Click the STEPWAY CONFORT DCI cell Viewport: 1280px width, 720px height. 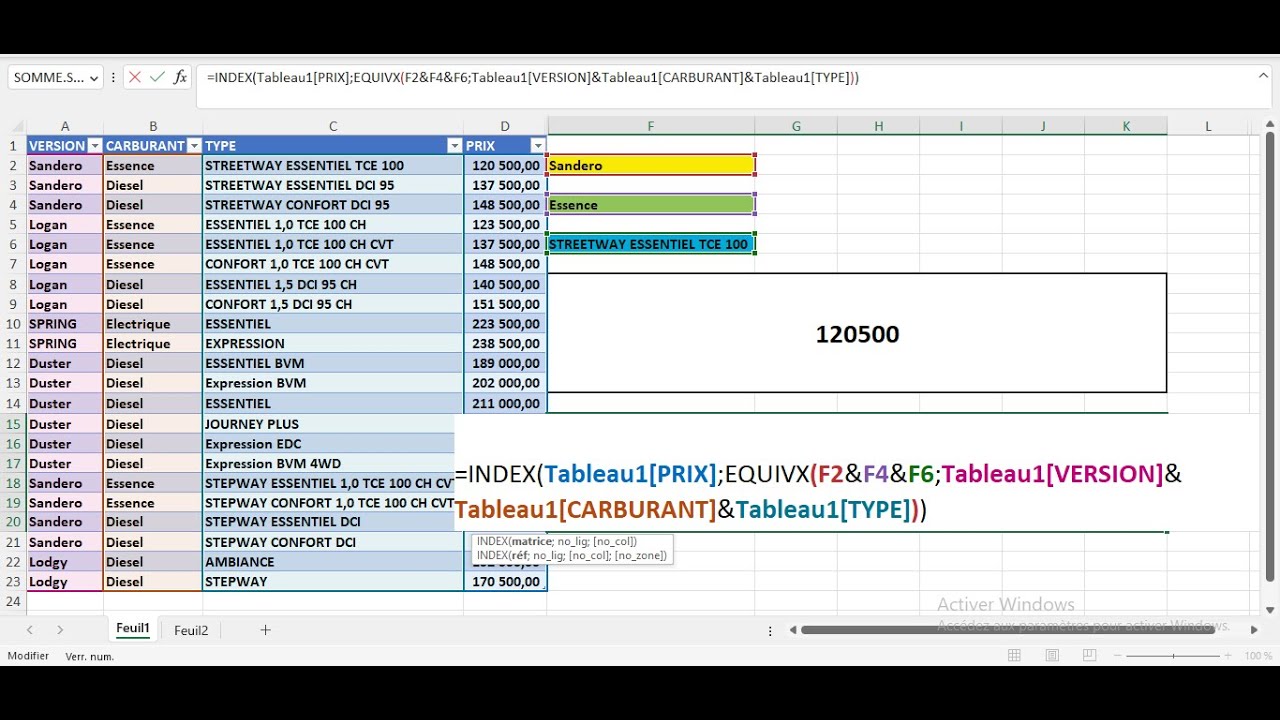333,542
